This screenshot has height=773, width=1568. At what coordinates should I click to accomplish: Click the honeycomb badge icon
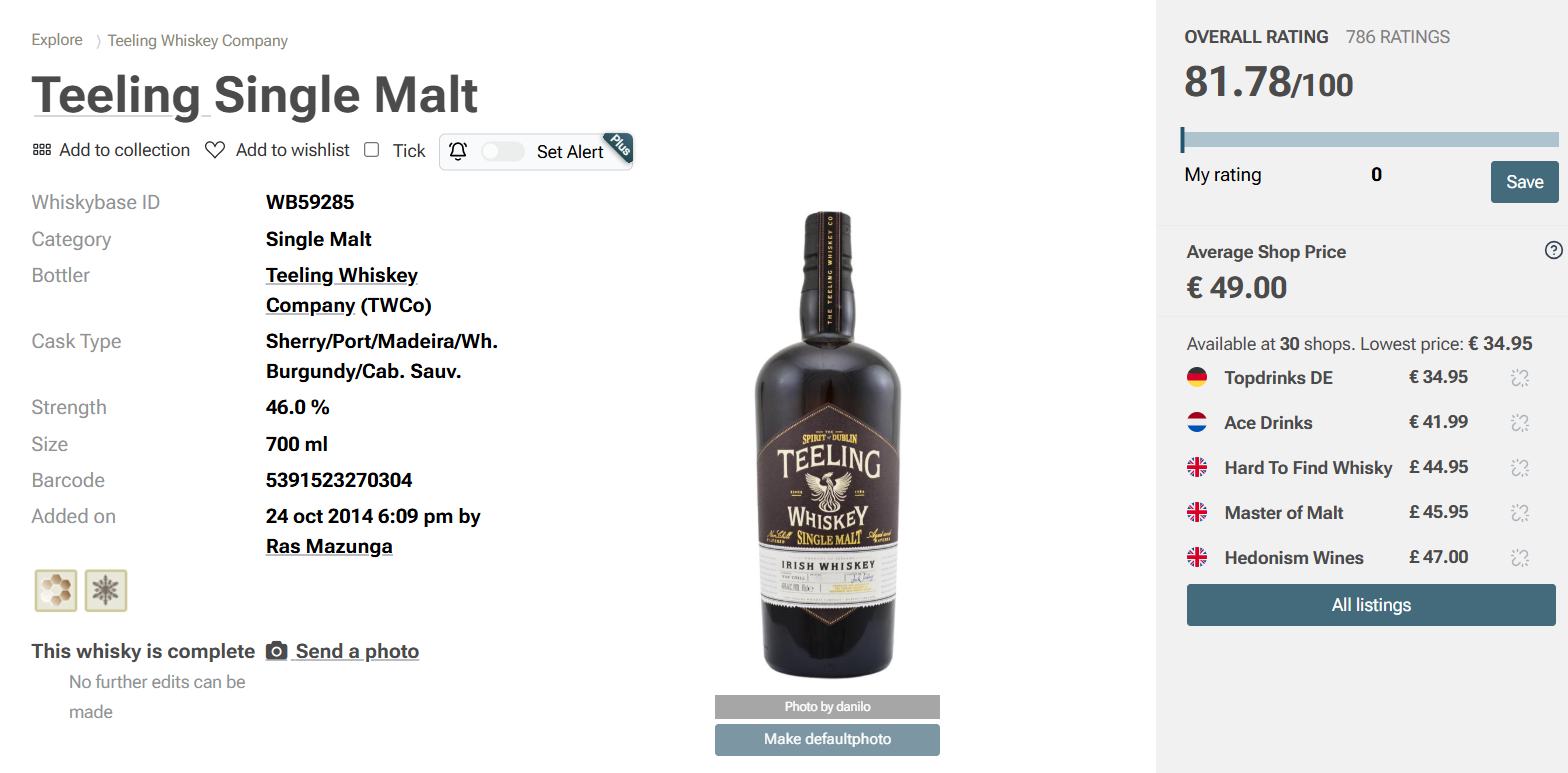coord(55,590)
